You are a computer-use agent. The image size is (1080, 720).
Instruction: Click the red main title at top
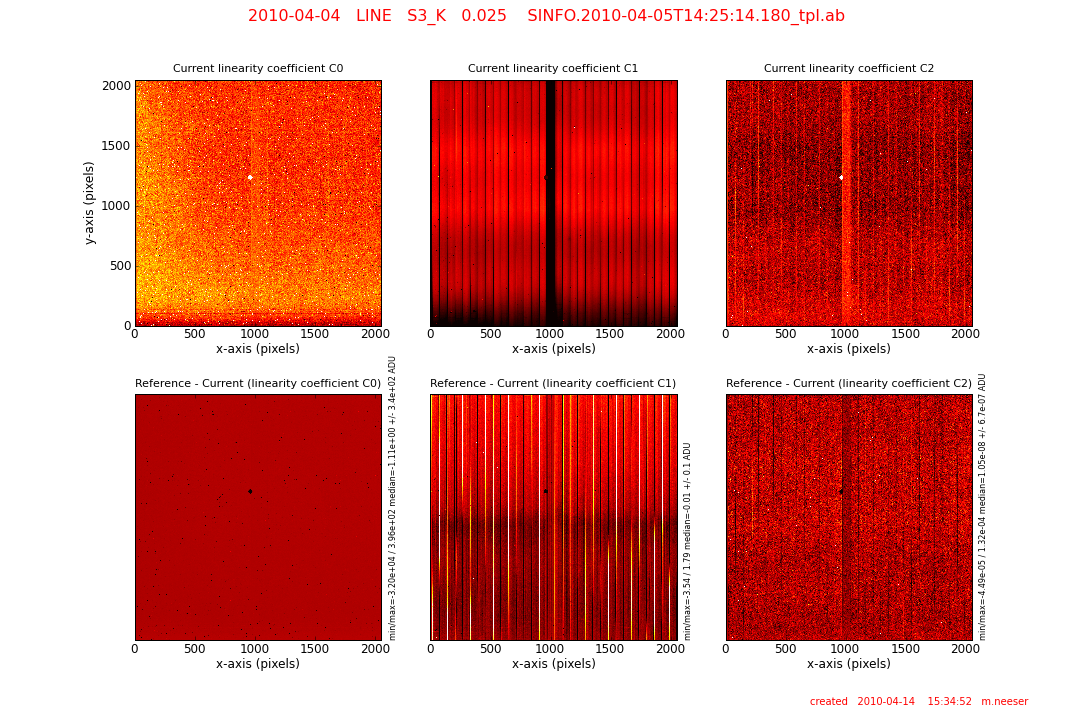pos(546,16)
